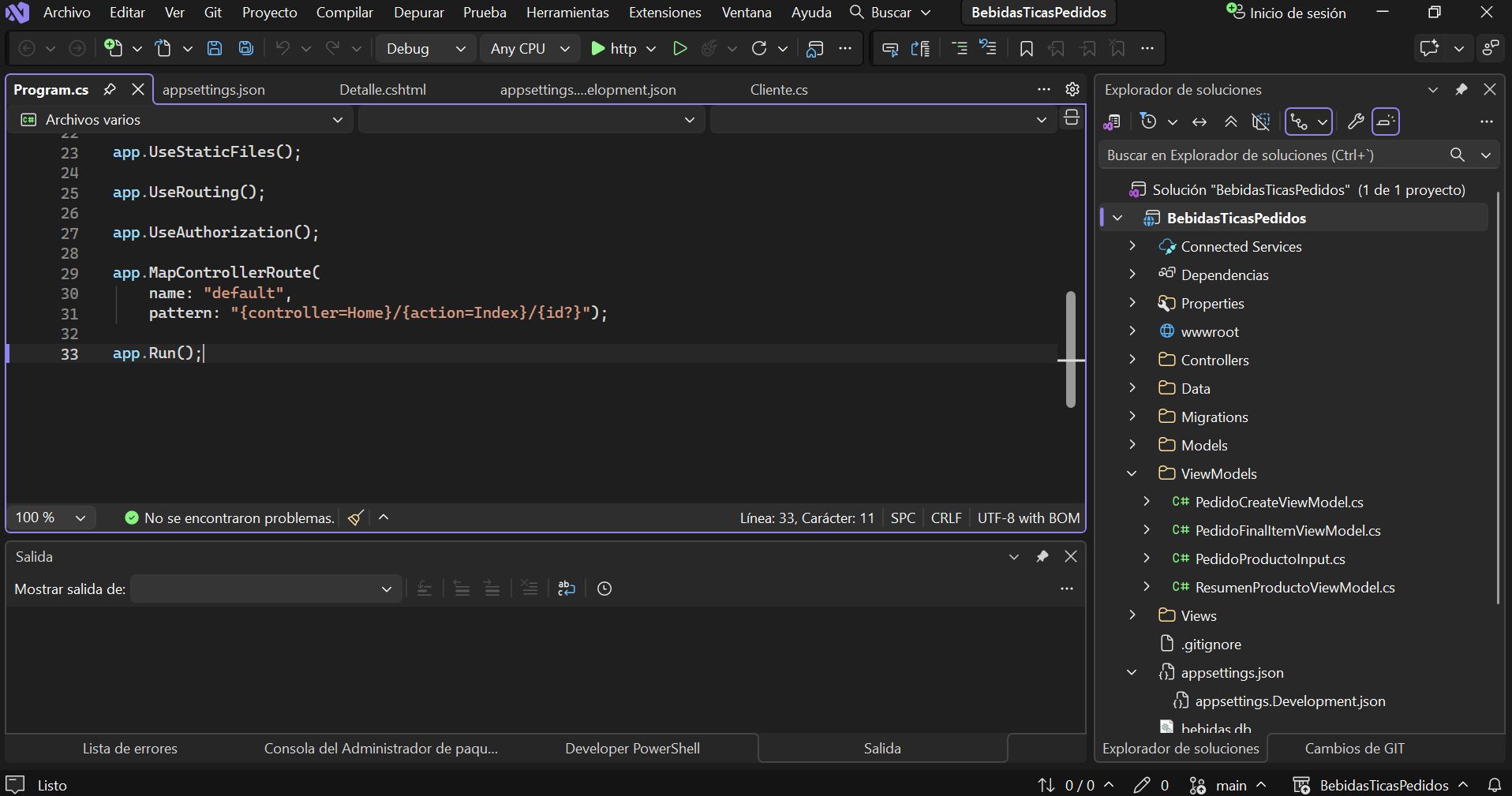Click the Solution Explorer search magnifier icon
This screenshot has width=1512, height=796.
pos(1458,155)
